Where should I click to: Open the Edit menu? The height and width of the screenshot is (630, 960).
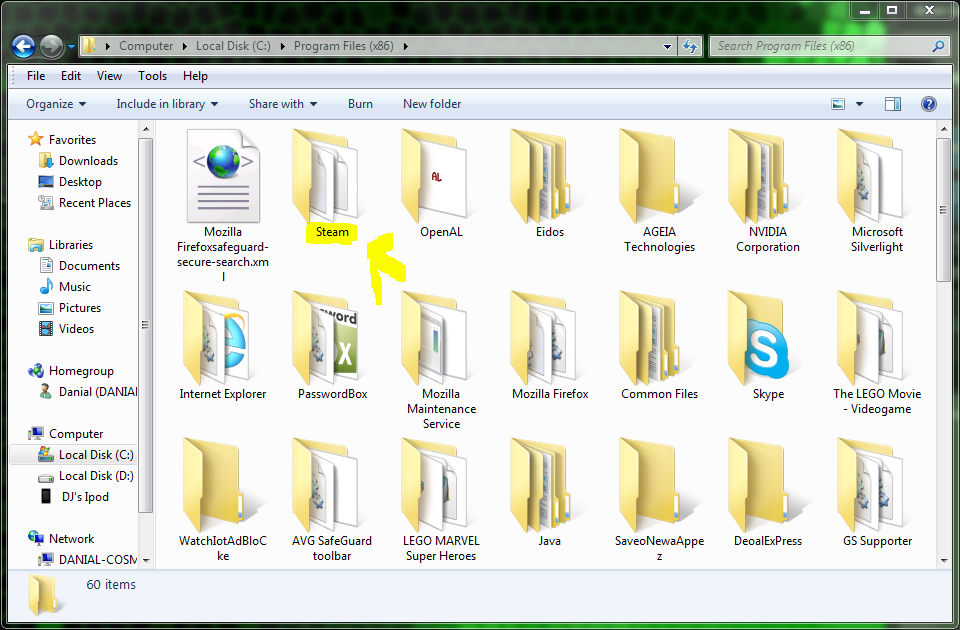coord(70,76)
